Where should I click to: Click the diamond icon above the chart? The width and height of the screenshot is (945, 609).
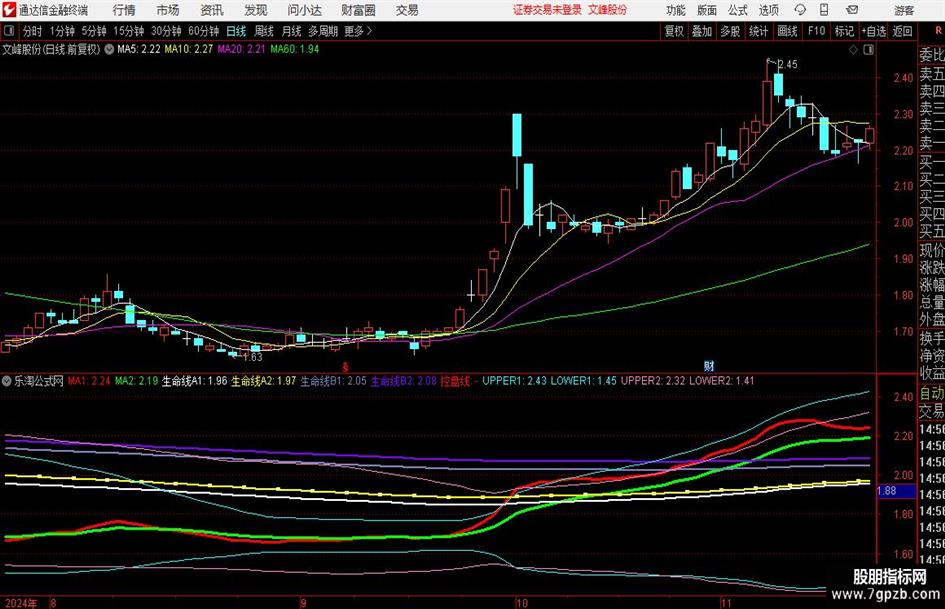point(853,50)
